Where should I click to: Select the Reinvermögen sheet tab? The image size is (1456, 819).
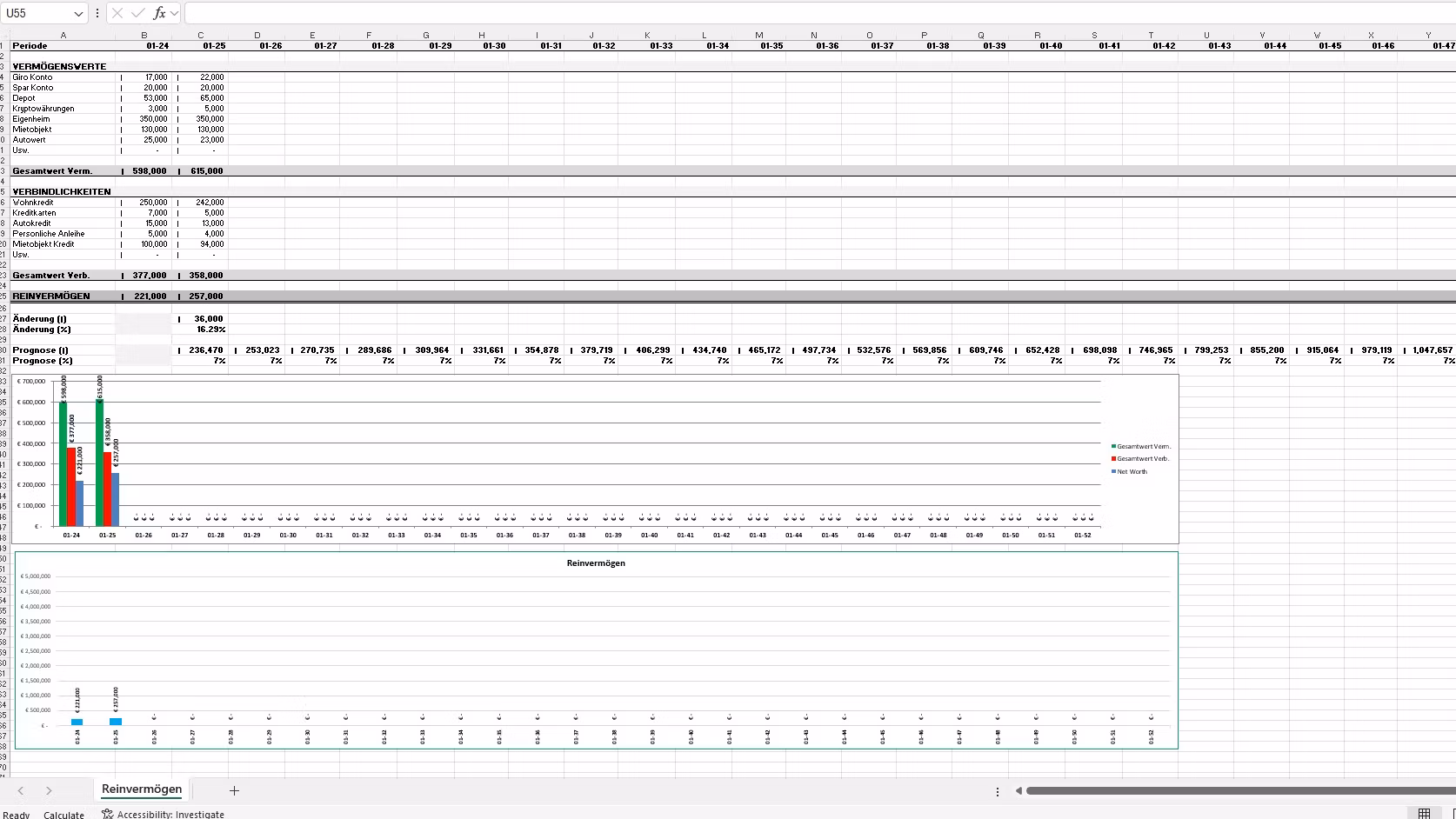coord(142,789)
